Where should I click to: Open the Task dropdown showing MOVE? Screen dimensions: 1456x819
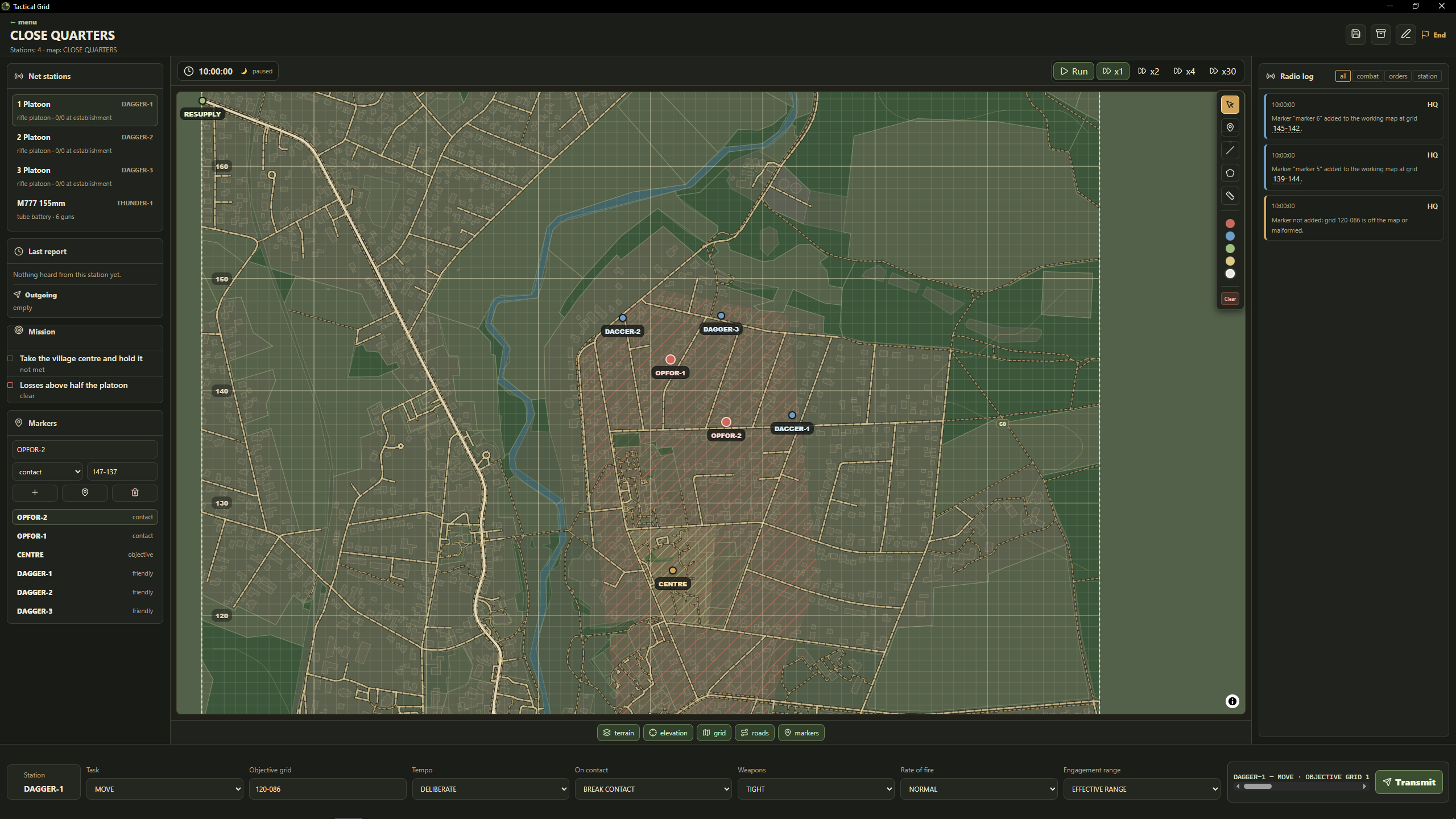coord(164,789)
